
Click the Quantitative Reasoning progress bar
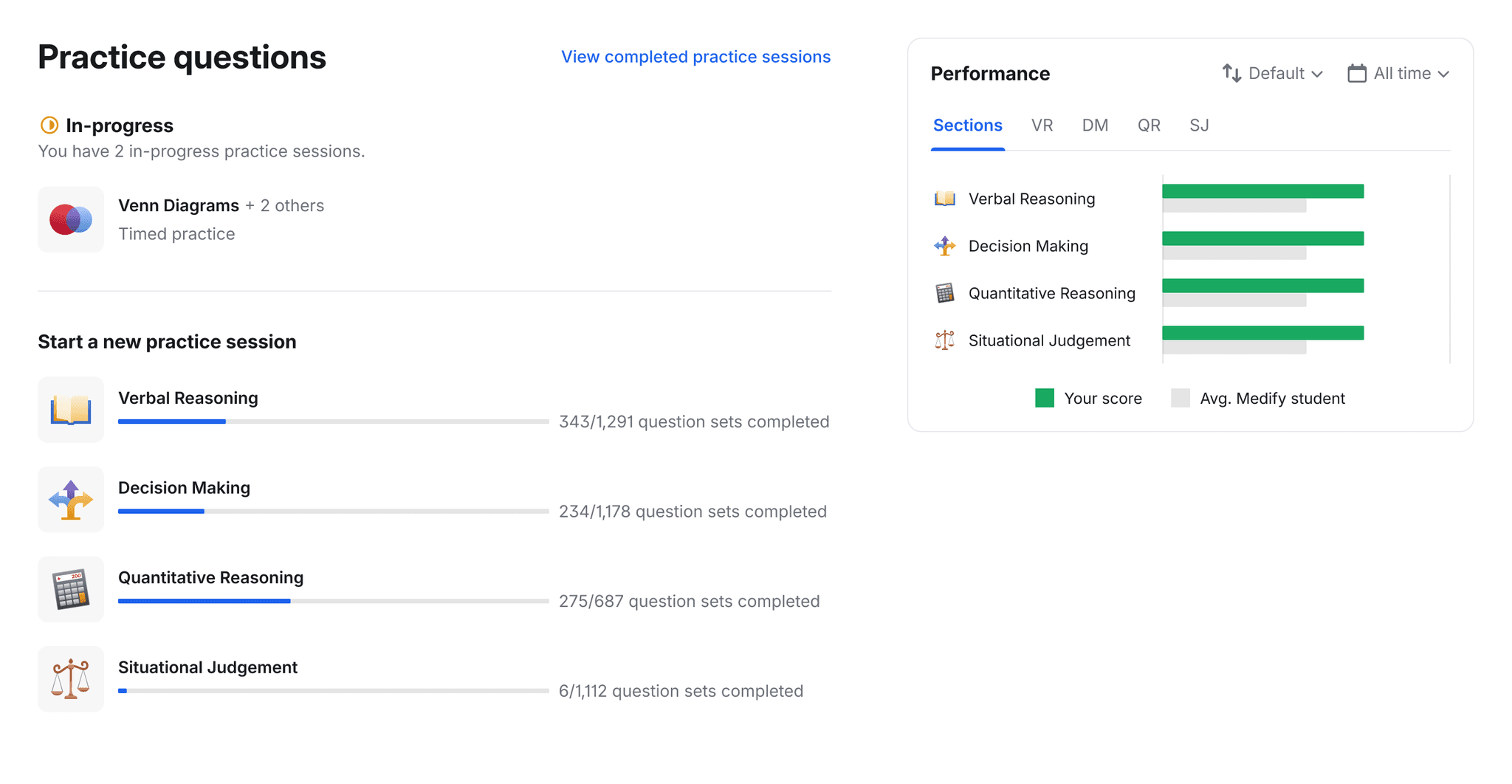333,601
